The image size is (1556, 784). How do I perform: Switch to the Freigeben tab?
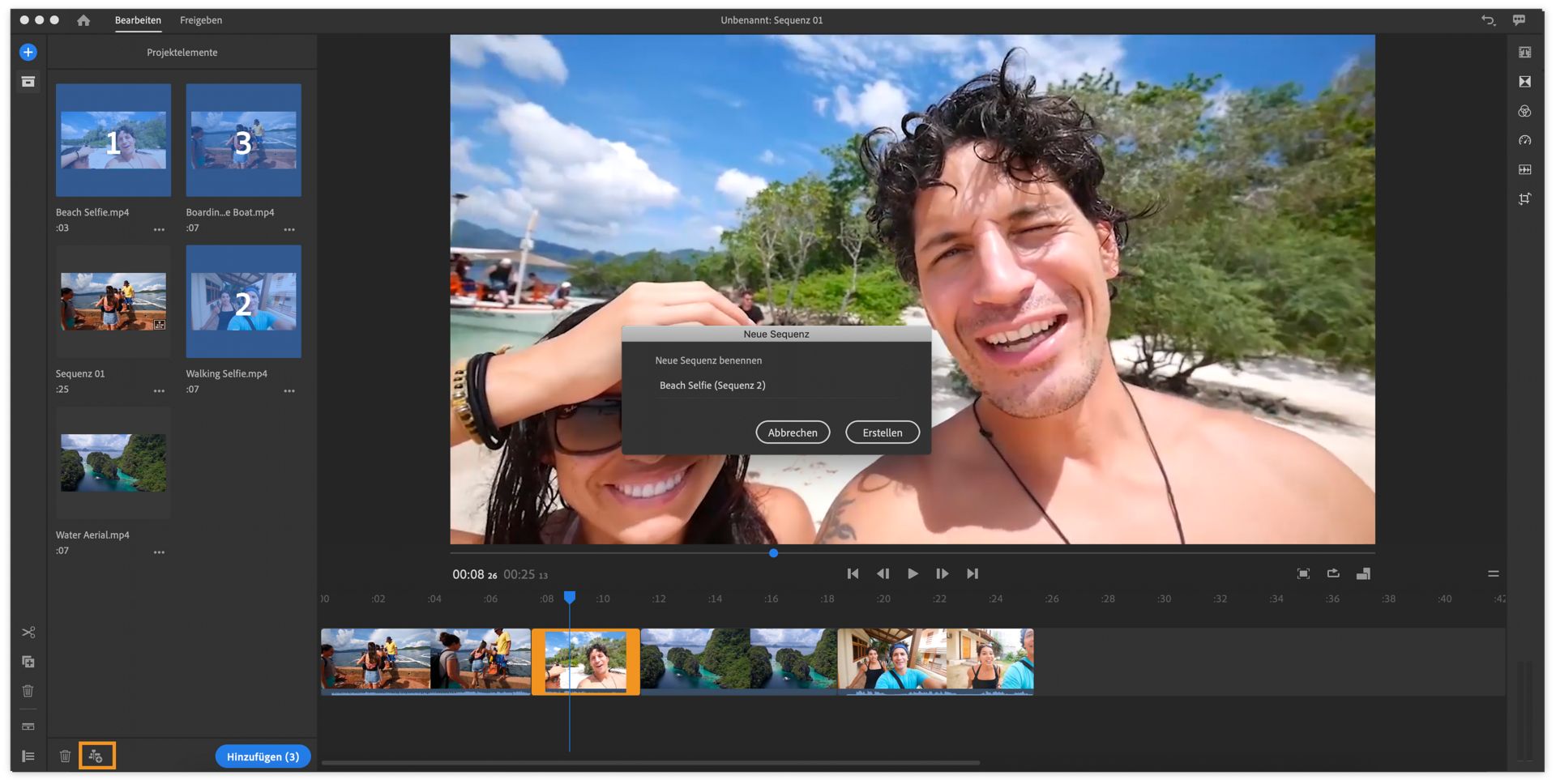(201, 20)
